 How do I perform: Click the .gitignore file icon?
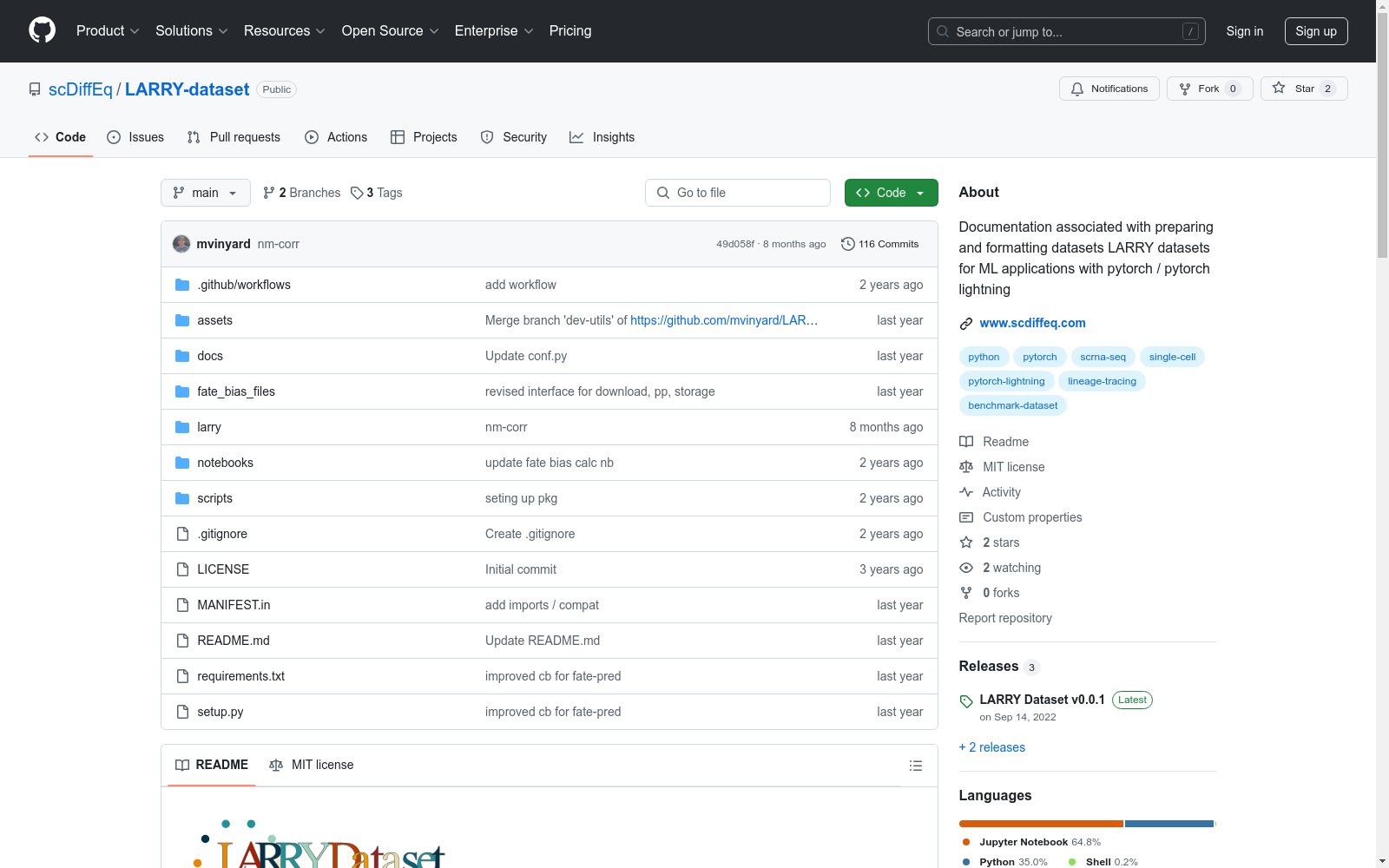tap(182, 534)
